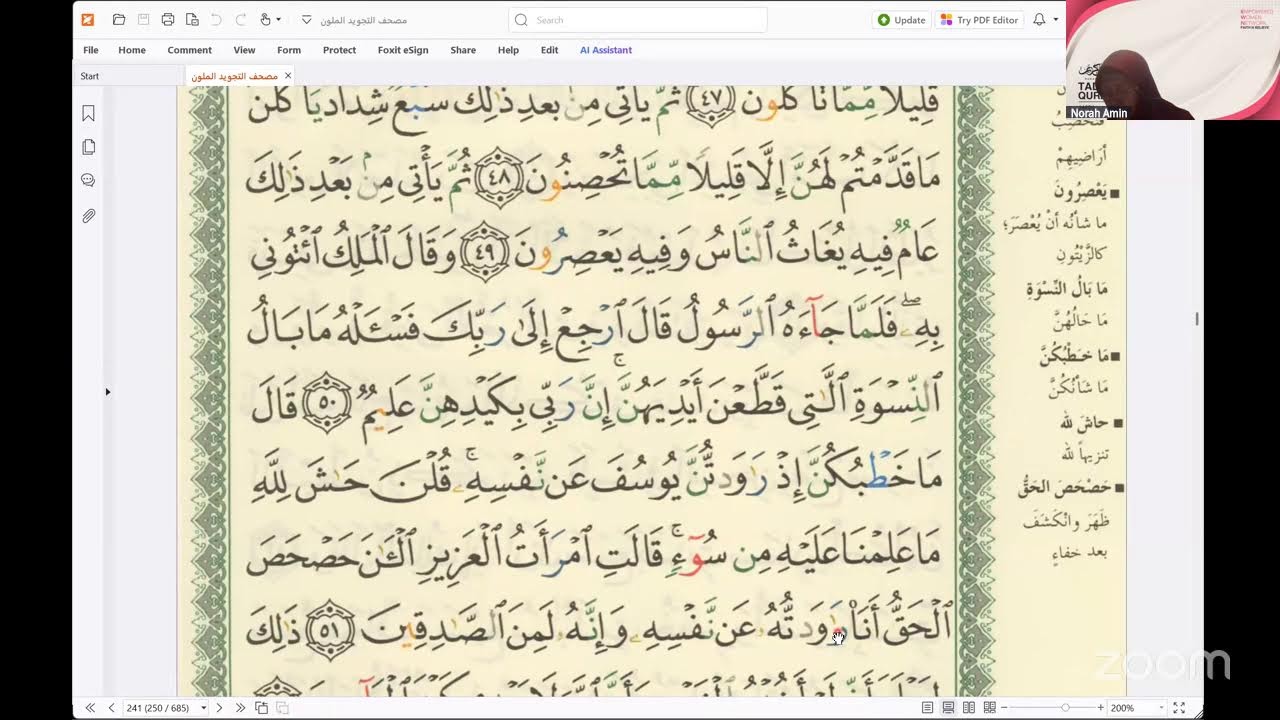The height and width of the screenshot is (720, 1280).
Task: Open the page number dropdown arrow
Action: [203, 708]
